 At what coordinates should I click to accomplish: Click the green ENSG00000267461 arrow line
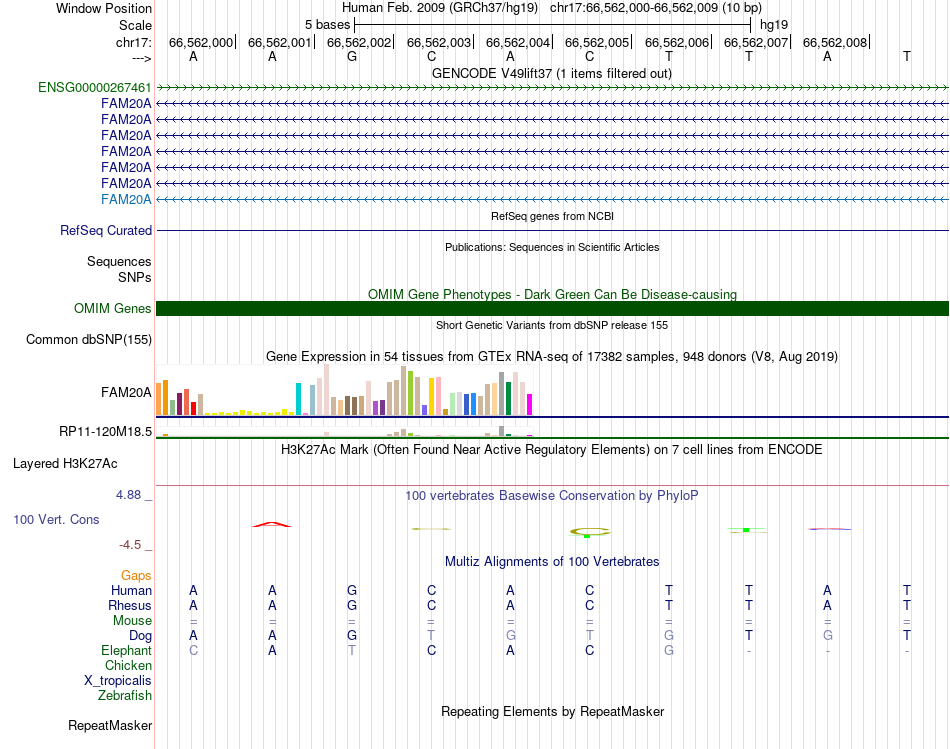tap(552, 88)
